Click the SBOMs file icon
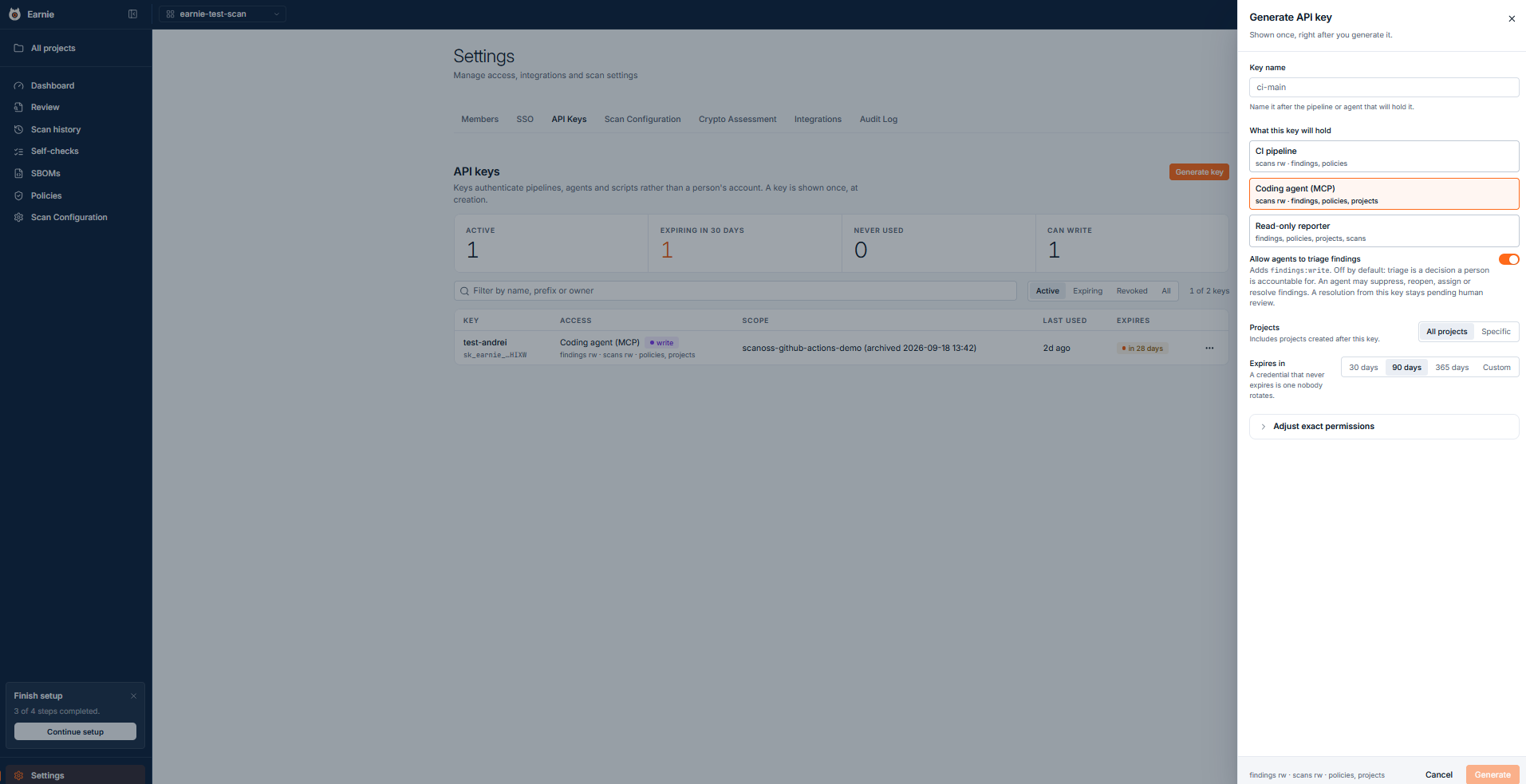Screen dimensions: 1526x784 [x=18, y=173]
